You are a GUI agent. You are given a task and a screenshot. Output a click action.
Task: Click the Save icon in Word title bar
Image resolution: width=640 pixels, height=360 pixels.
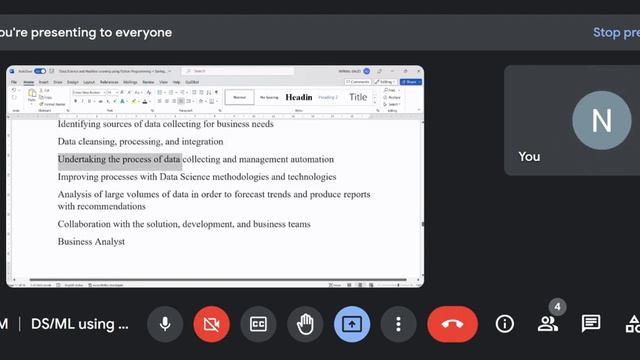click(51, 71)
